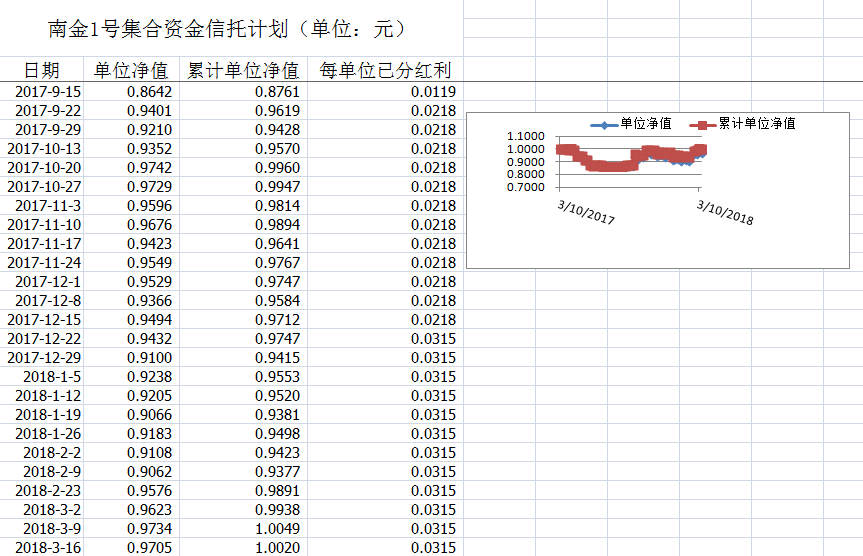The width and height of the screenshot is (863, 556).
Task: Click the blue 单位净值 legend marker
Action: (603, 124)
